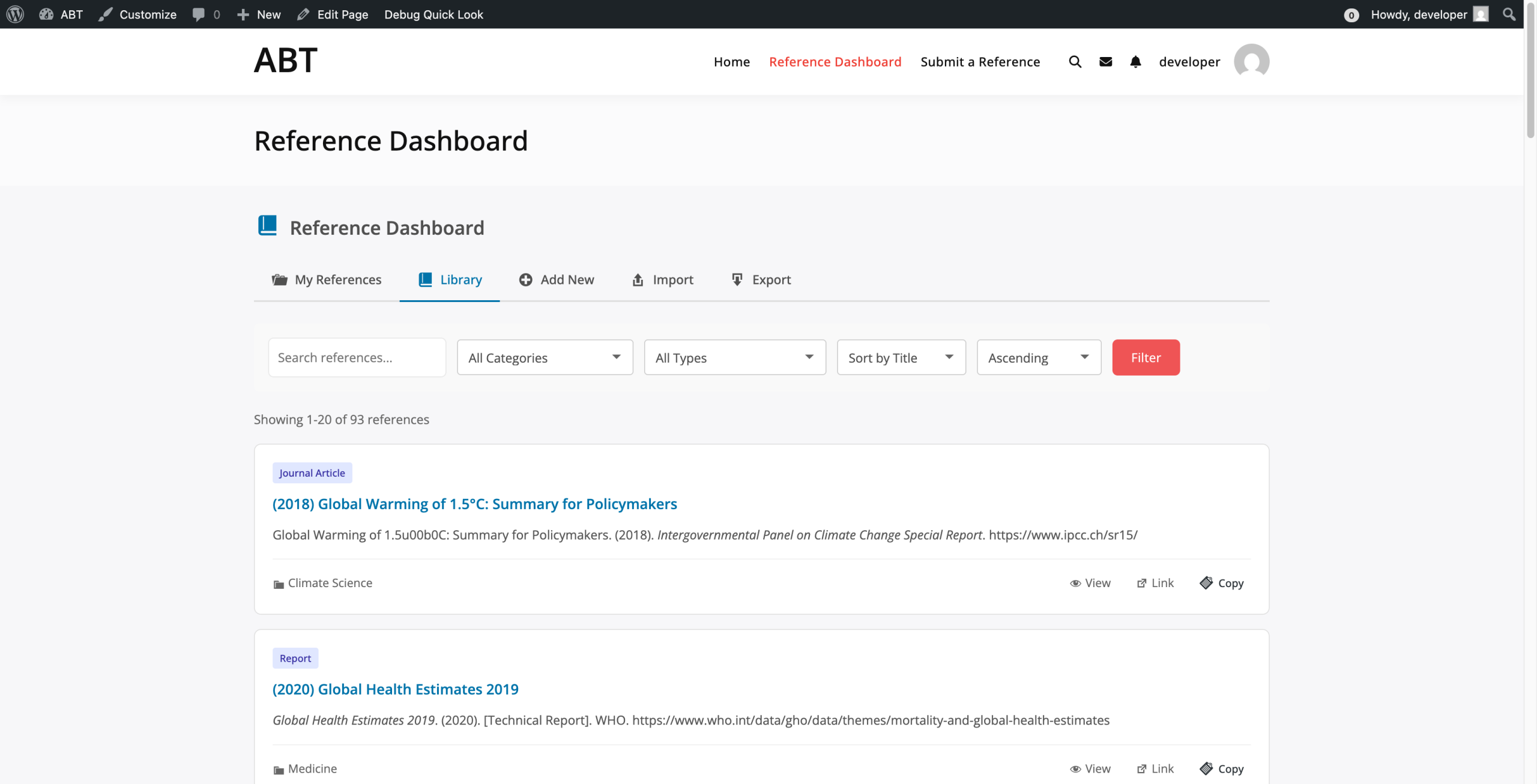Open the Import tab

[x=663, y=280]
